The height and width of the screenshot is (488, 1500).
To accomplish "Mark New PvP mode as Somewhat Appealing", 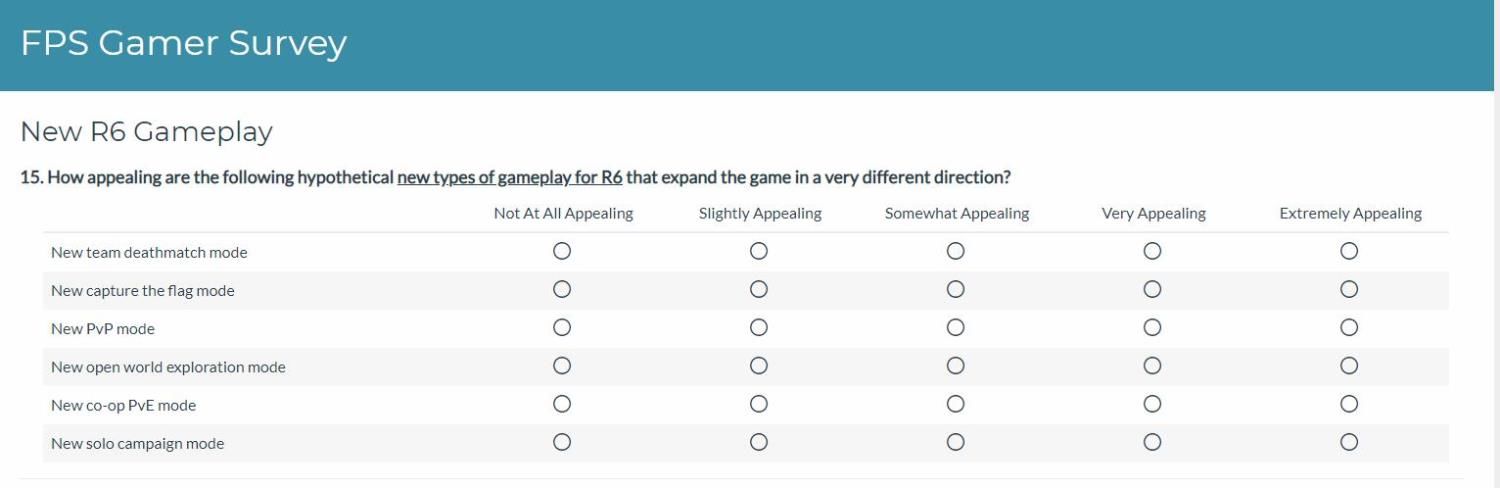I will [x=955, y=328].
